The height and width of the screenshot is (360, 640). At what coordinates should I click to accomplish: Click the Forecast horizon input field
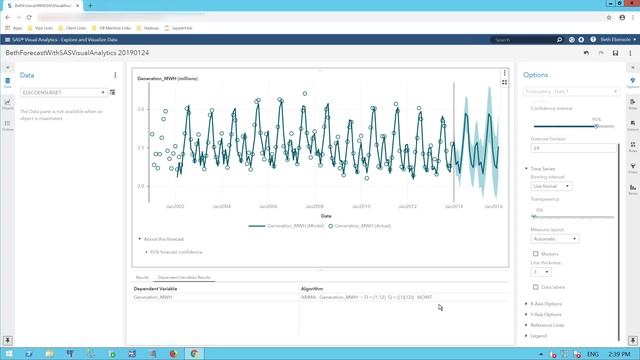point(573,148)
